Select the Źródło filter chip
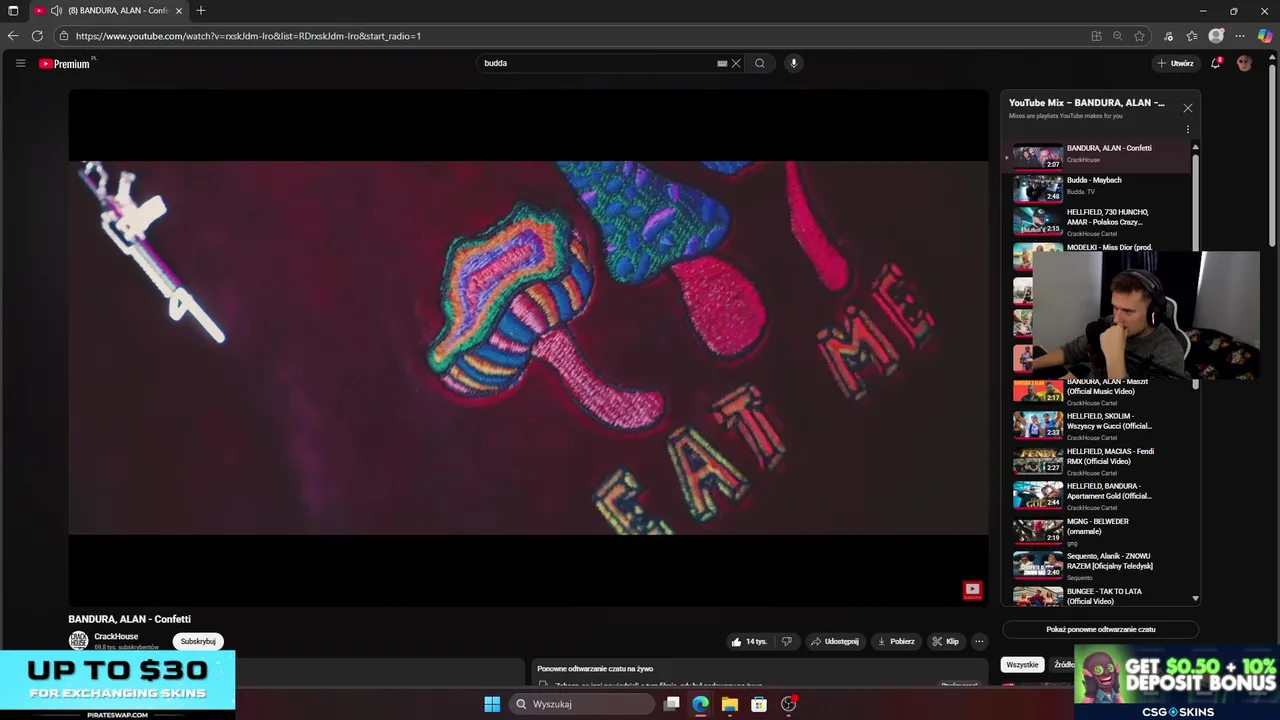Viewport: 1280px width, 720px height. [1063, 665]
